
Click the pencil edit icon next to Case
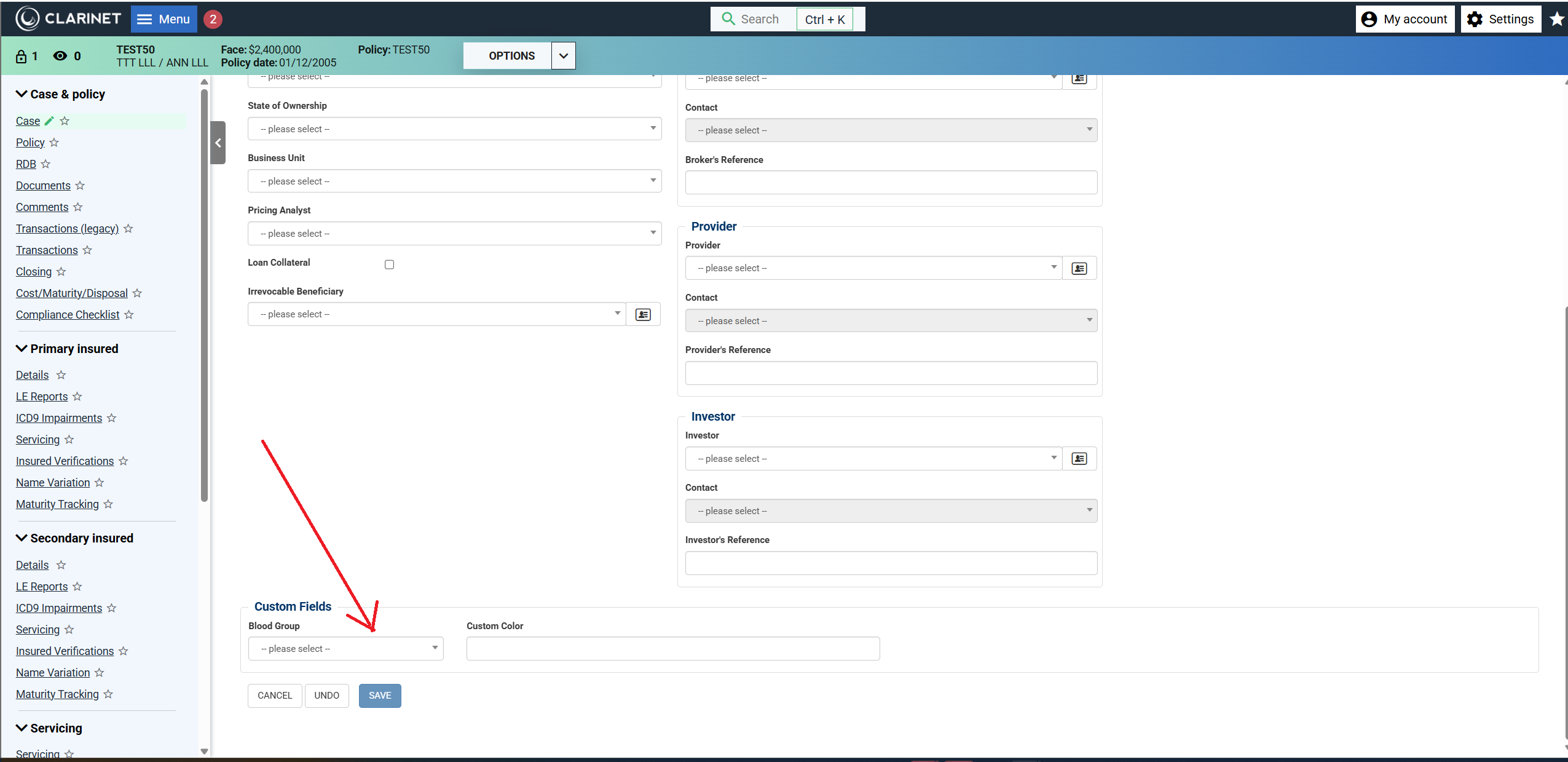tap(50, 121)
